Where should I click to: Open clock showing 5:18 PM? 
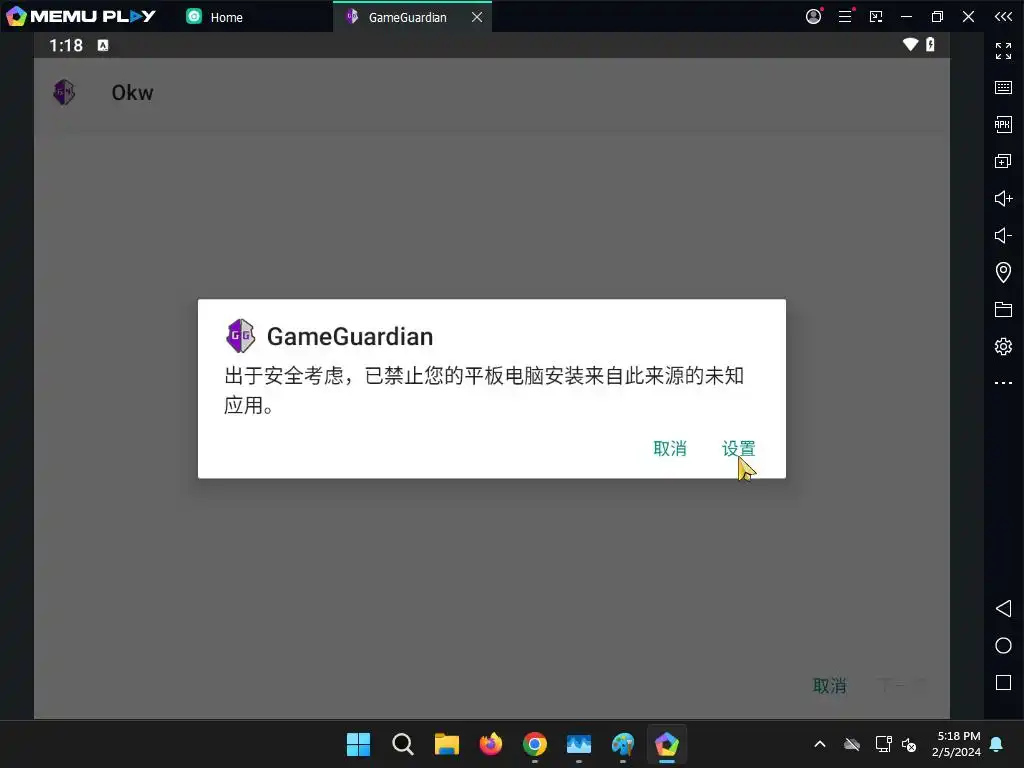(956, 744)
